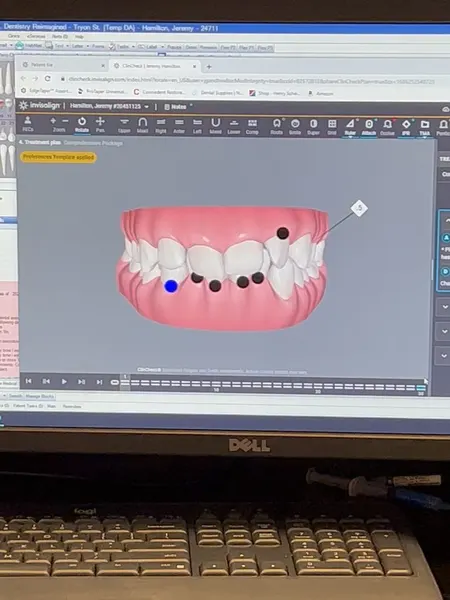Expand the first collapsed section in the right panel
Image resolution: width=450 pixels, height=600 pixels.
pos(445,307)
